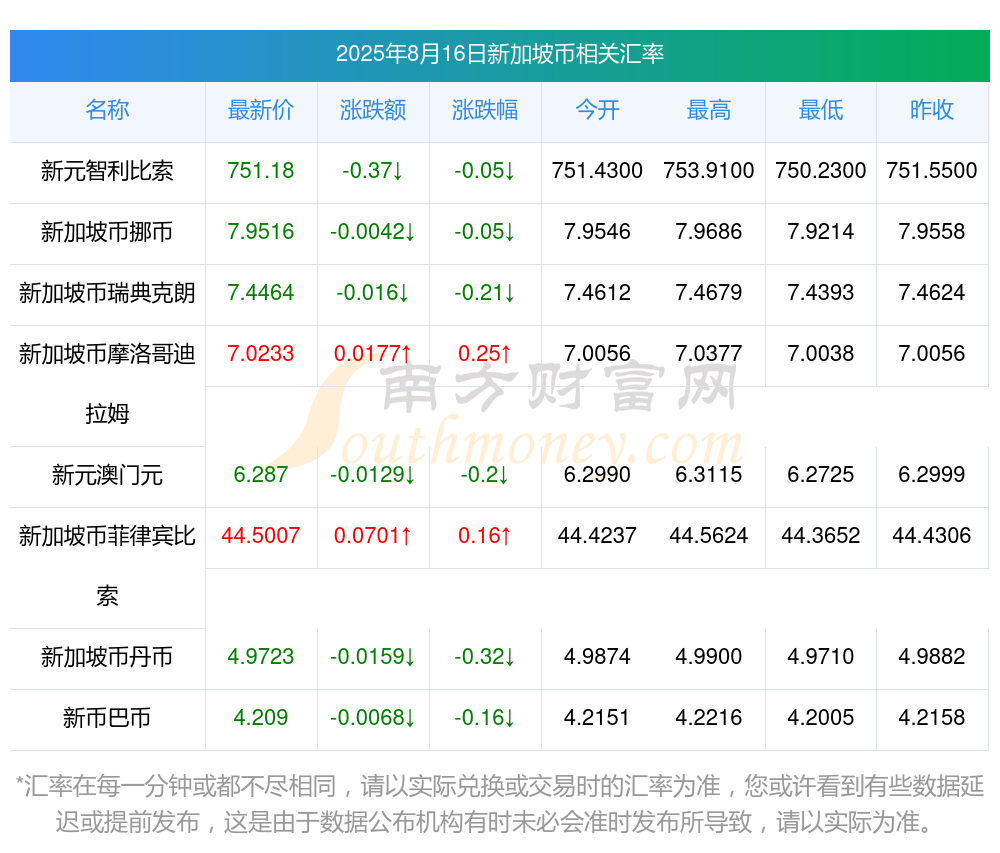Click latest price 4.209
This screenshot has height=853, width=1000.
[x=261, y=718]
